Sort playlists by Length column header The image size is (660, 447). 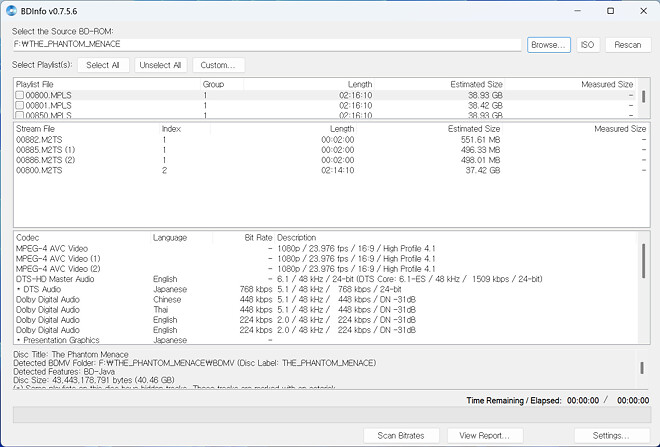click(360, 85)
